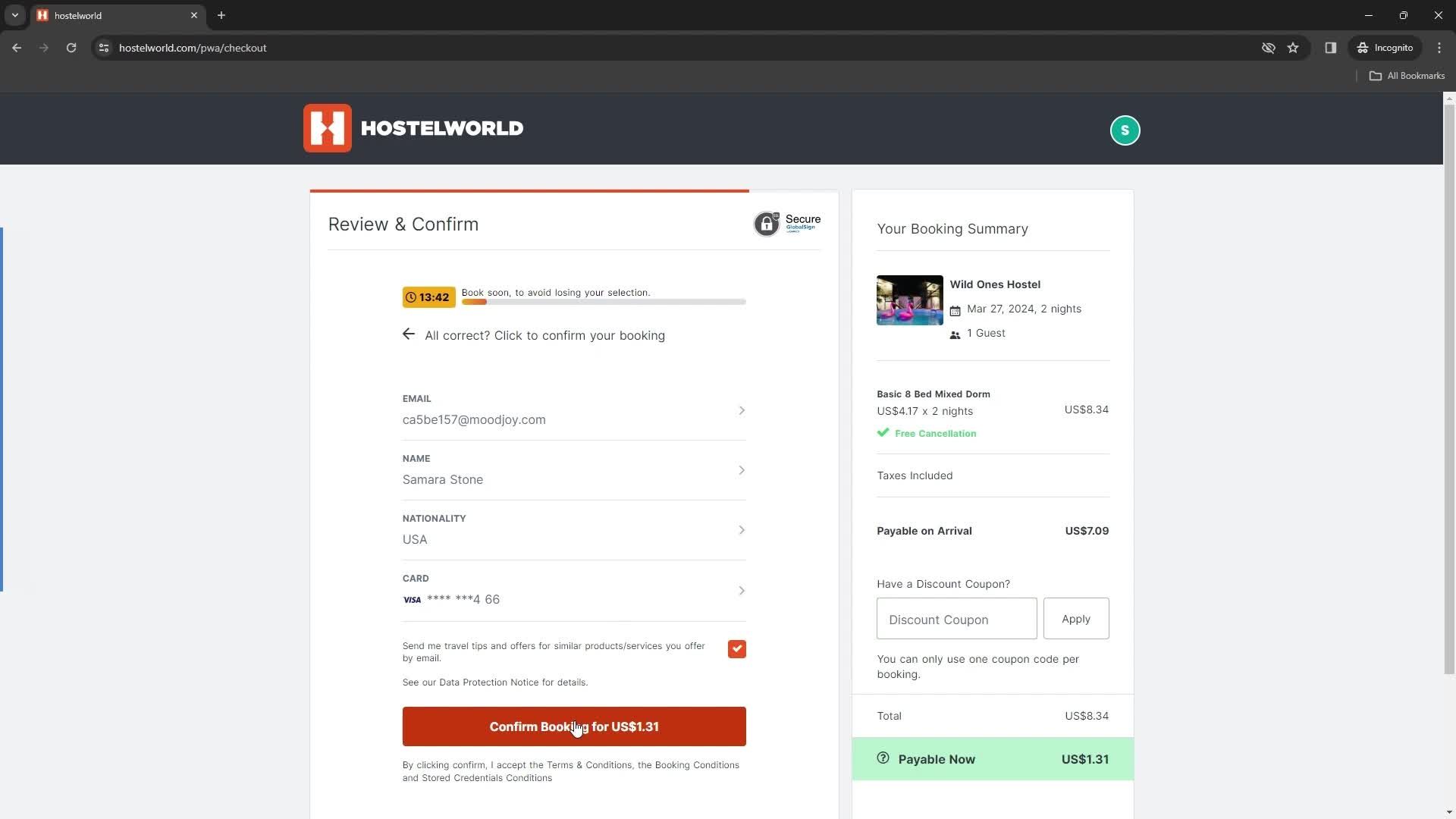Click the green Free Cancellation checkmark
This screenshot has height=819, width=1456.
[883, 433]
